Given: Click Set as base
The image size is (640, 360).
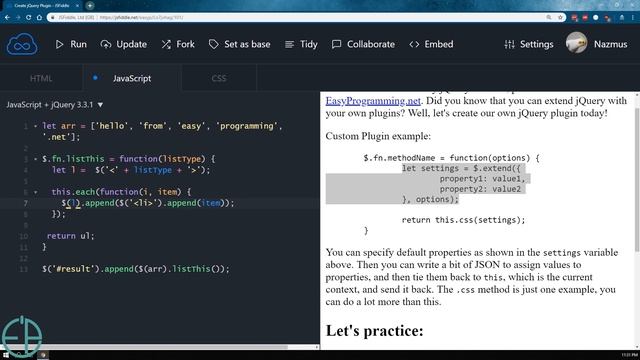Looking at the screenshot, I should pyautogui.click(x=239, y=44).
